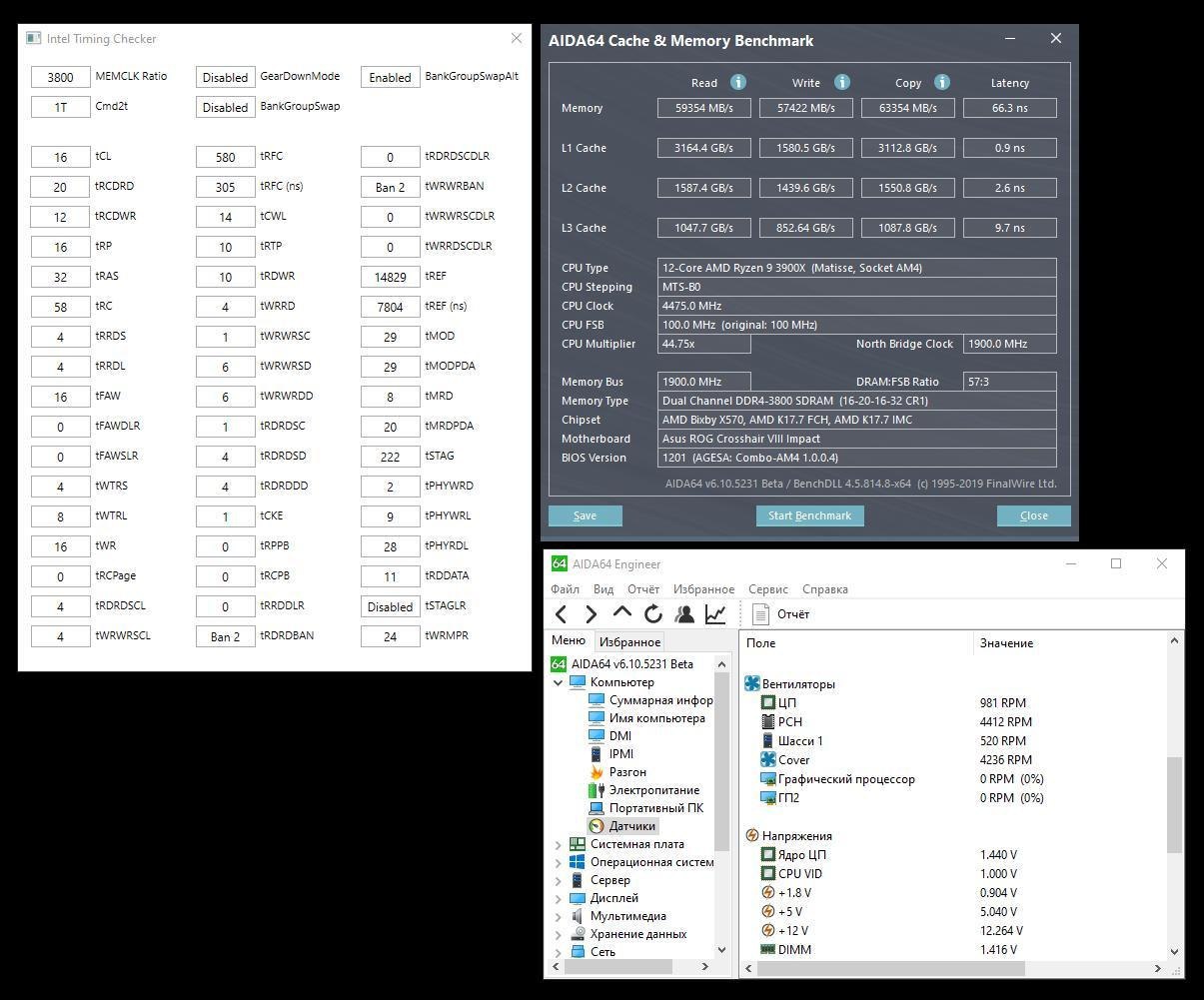Open the Файл menu
Screen dimensions: 1204x1000
point(565,589)
